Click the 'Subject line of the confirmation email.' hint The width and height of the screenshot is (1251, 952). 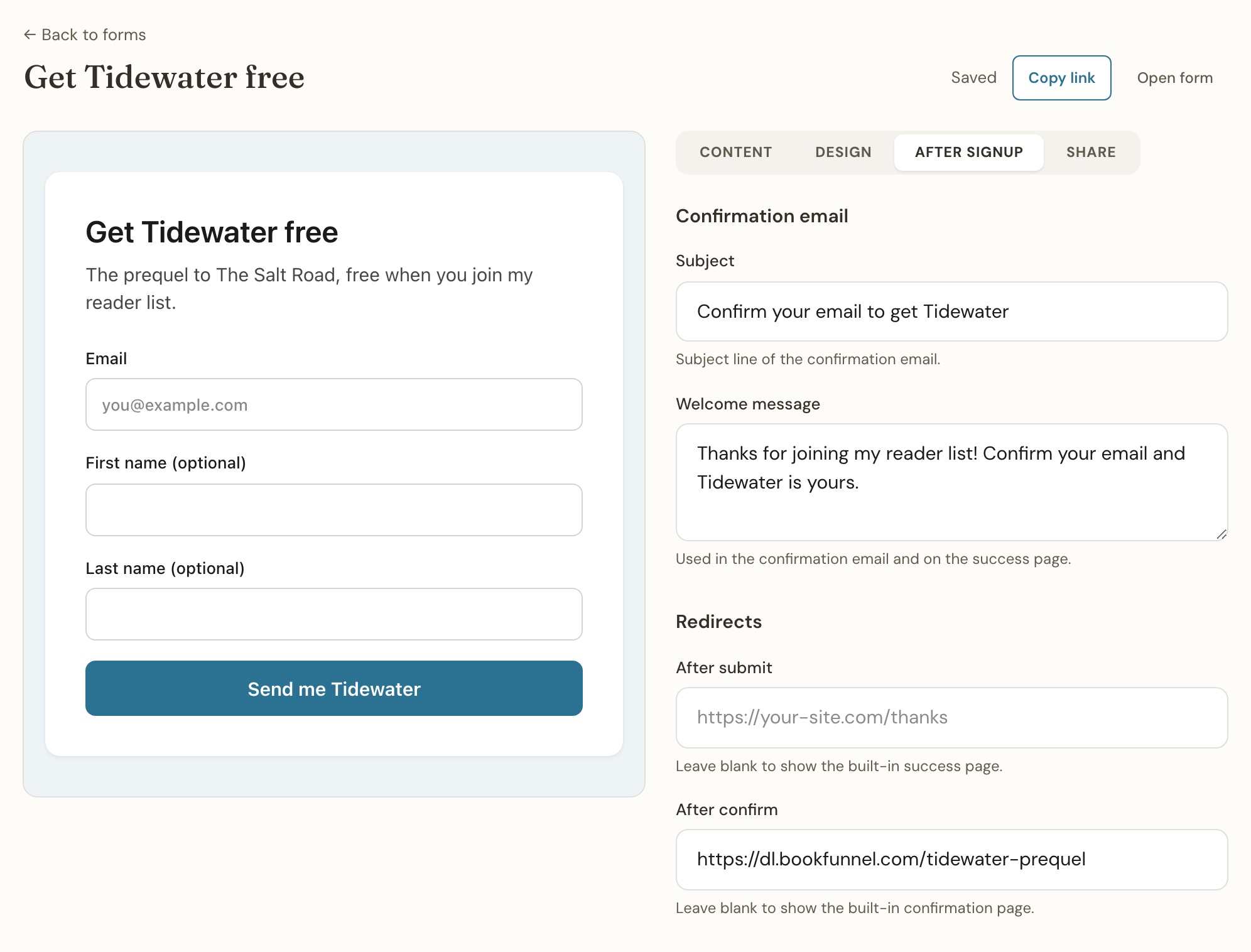(x=808, y=359)
